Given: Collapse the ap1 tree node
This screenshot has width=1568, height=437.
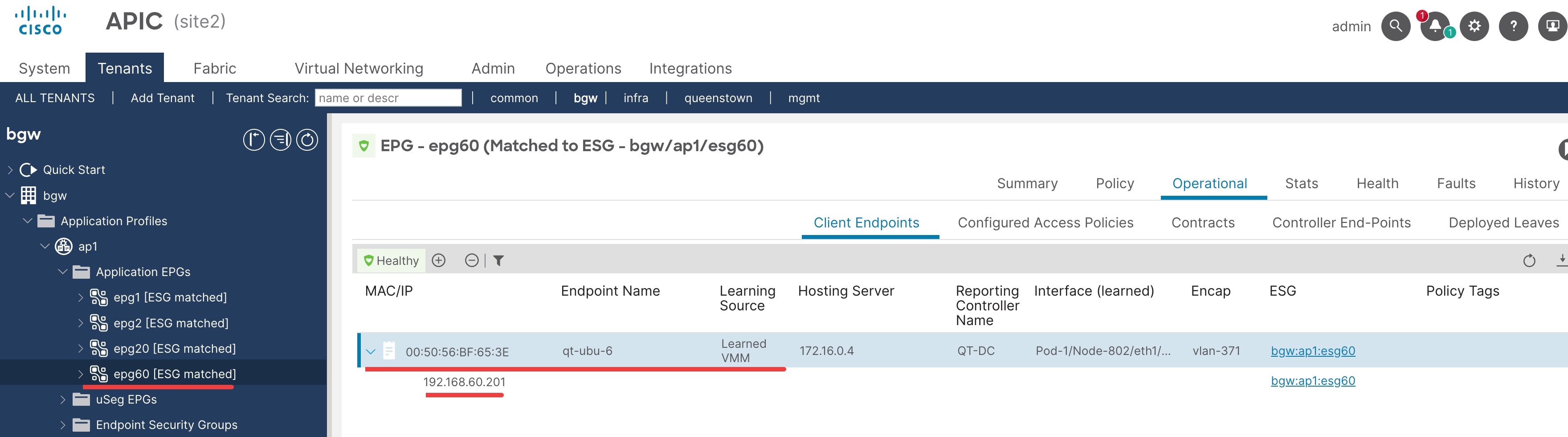Looking at the screenshot, I should tap(45, 246).
